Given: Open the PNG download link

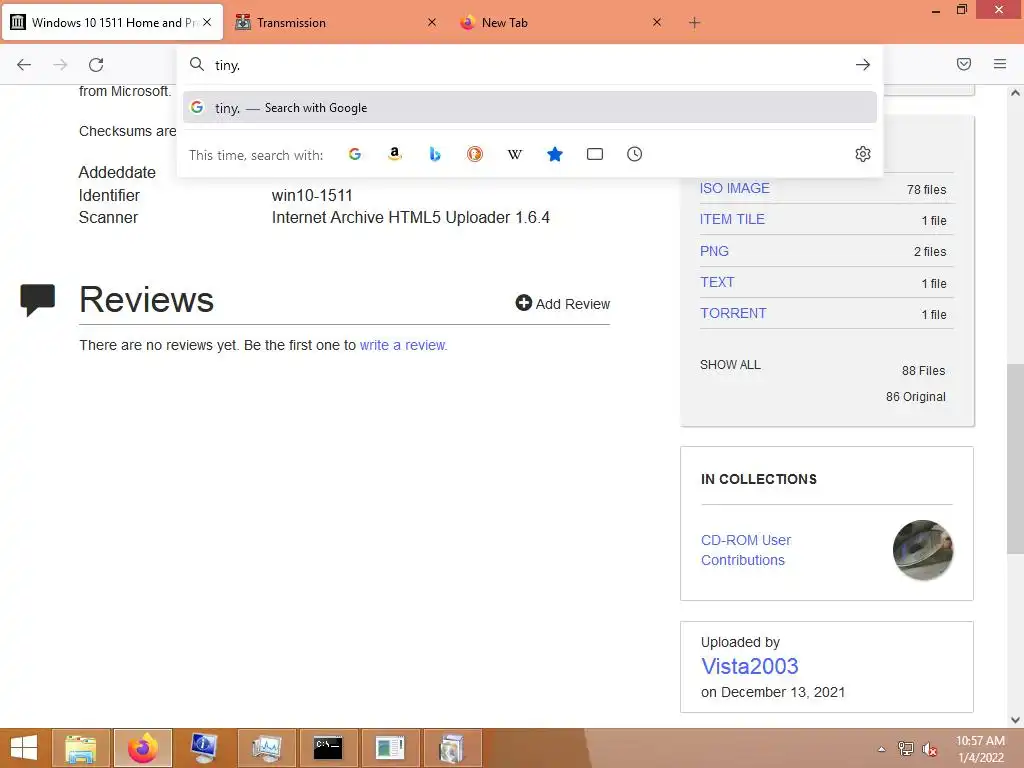Looking at the screenshot, I should (x=714, y=251).
